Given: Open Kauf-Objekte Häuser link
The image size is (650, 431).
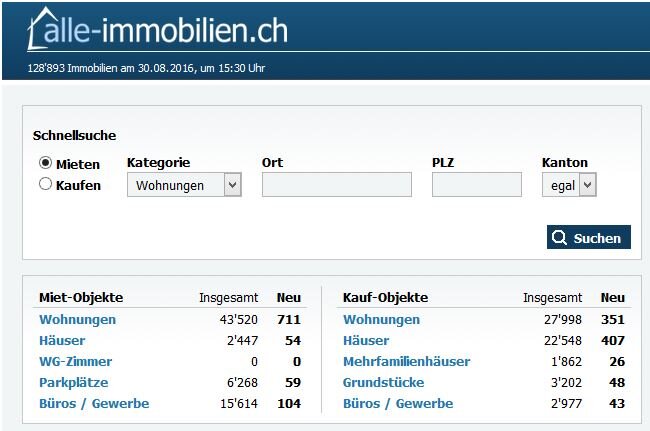Looking at the screenshot, I should (x=366, y=341).
